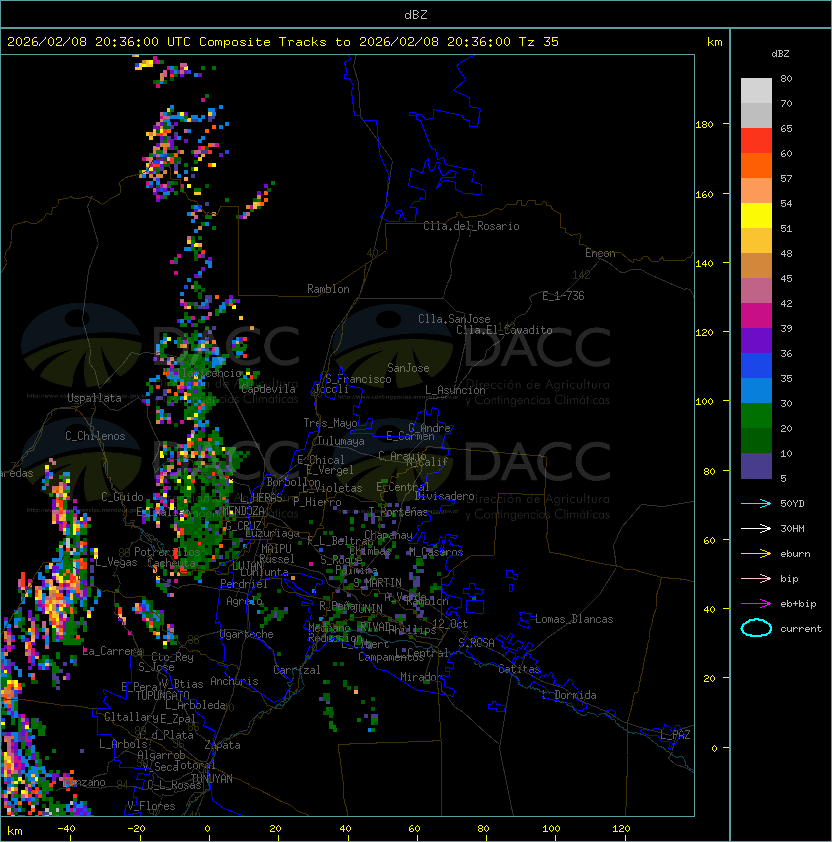Click the Encon label on the map
The height and width of the screenshot is (842, 832).
pos(600,253)
